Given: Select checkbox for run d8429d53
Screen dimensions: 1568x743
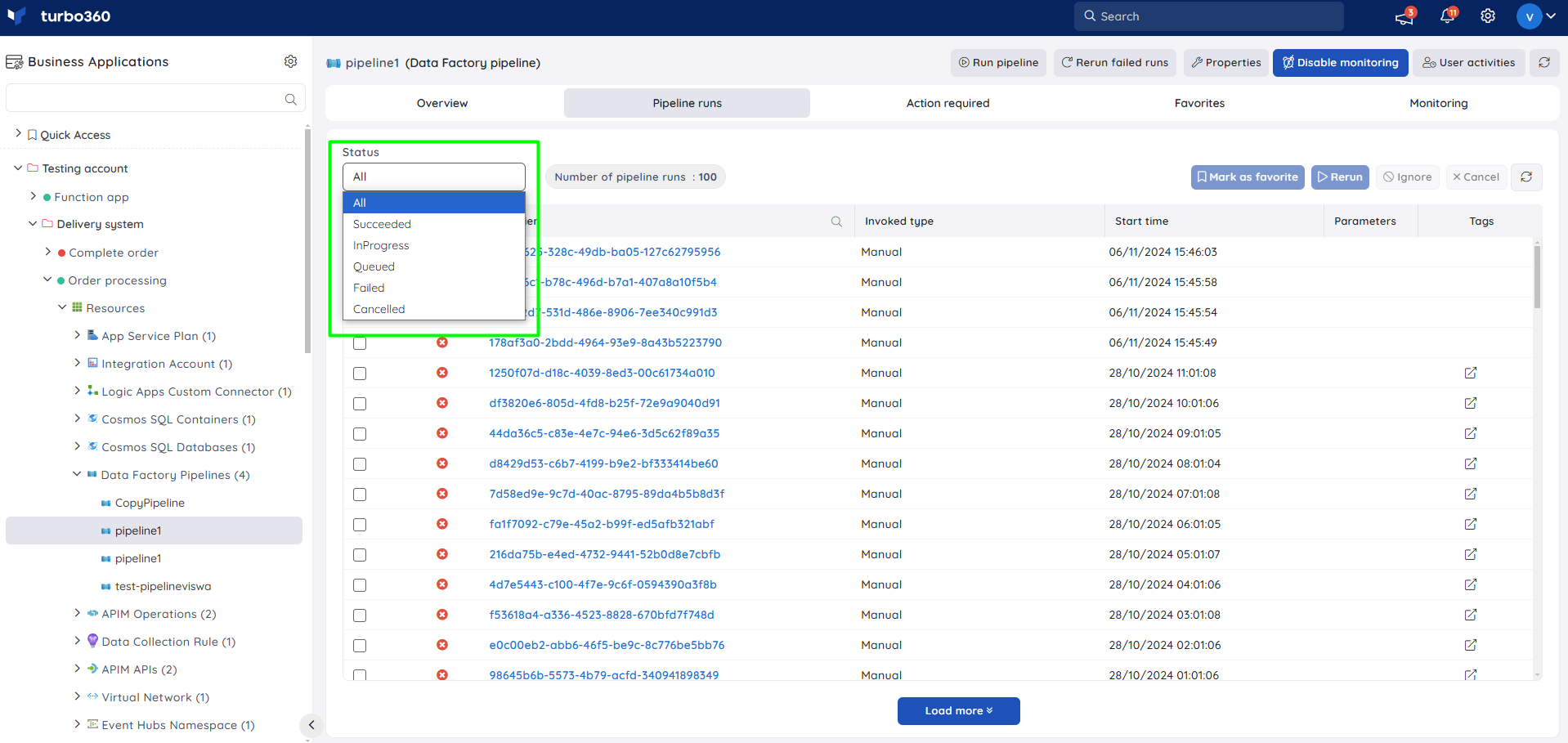Looking at the screenshot, I should tap(360, 464).
